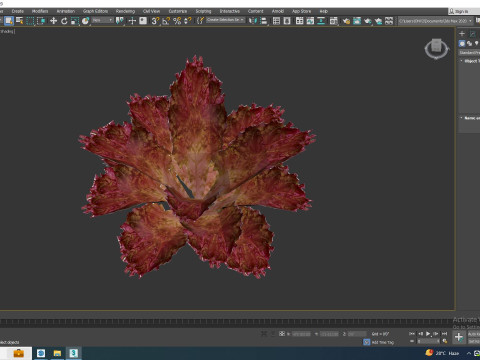This screenshot has height=360, width=480.
Task: Click the Align tool icon
Action: (x=263, y=21)
